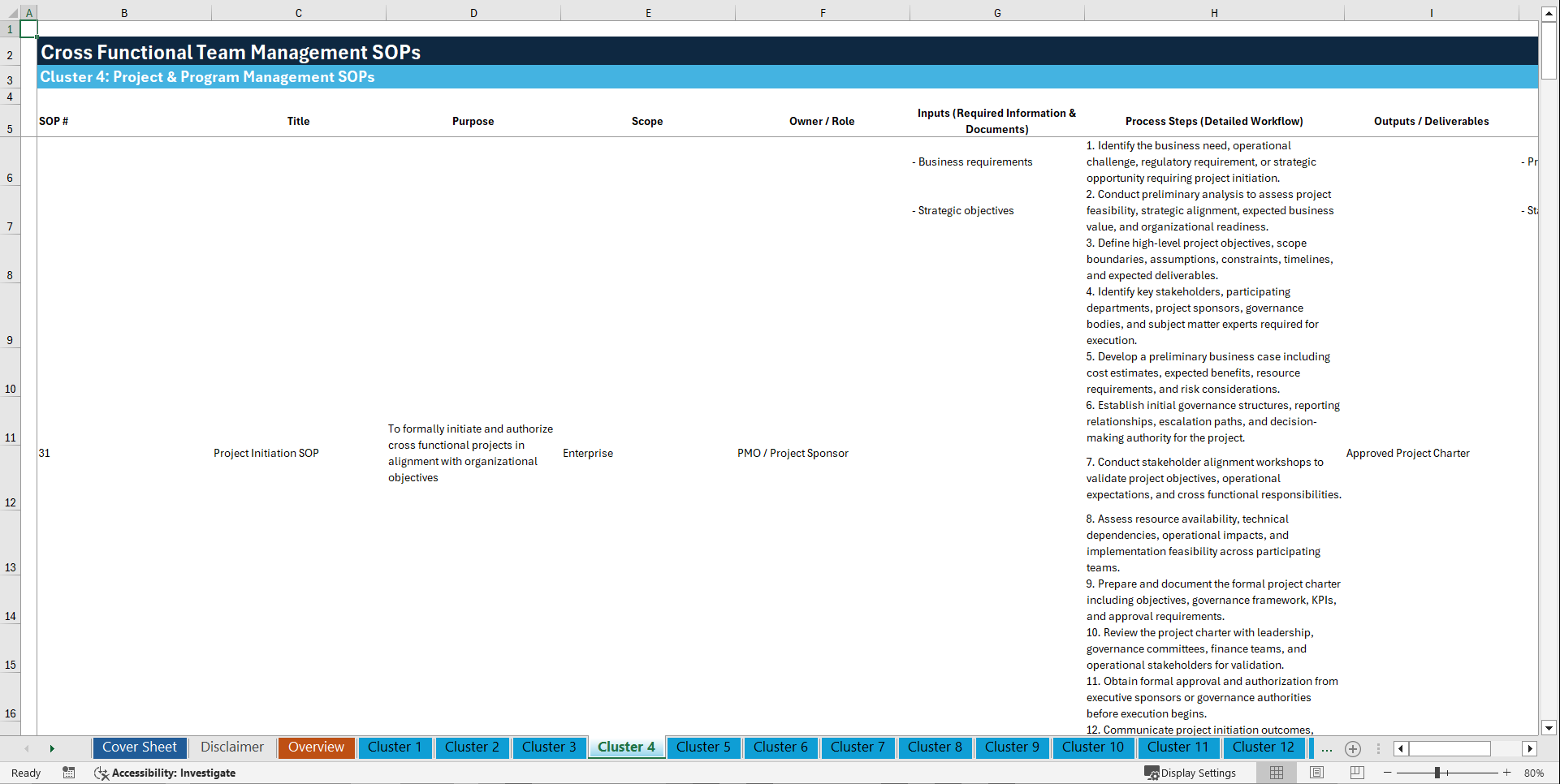The height and width of the screenshot is (784, 1560).
Task: Click the 'Scope' header cell
Action: tap(647, 121)
